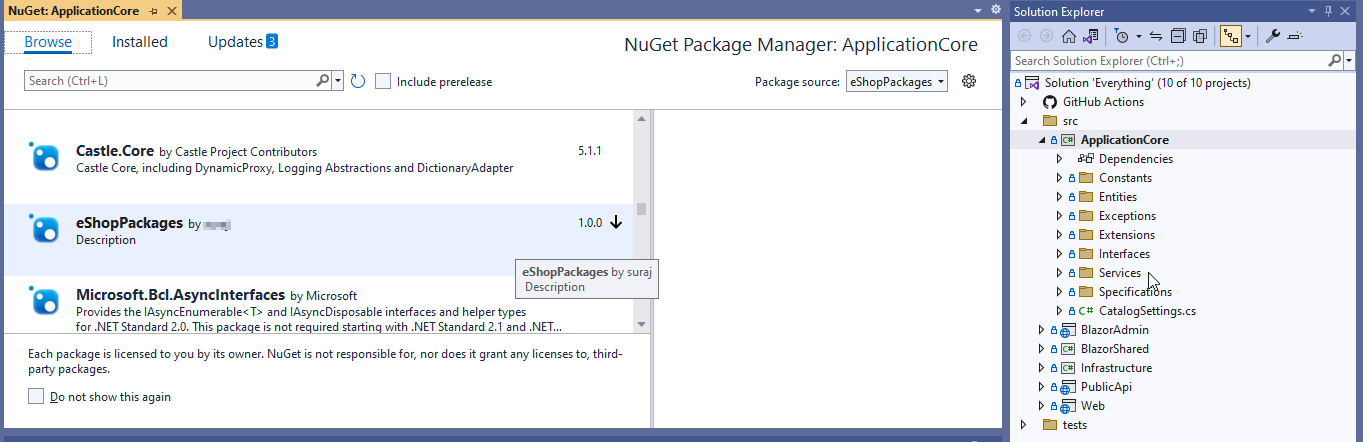Click the refresh icon beside NuGet search
Image resolution: width=1363 pixels, height=442 pixels.
pos(358,81)
